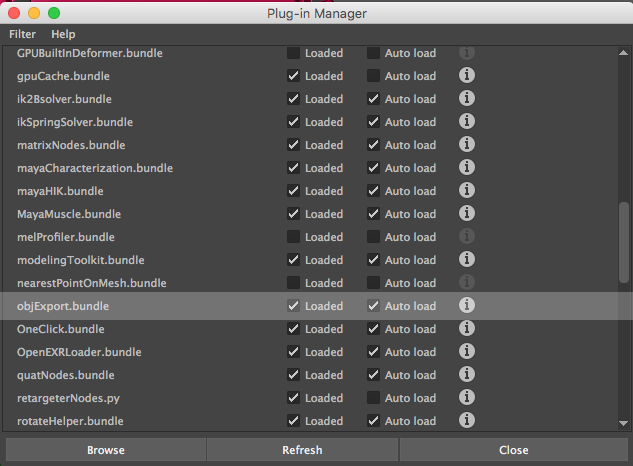Open info for gpuCache.bundle plug-in
633x466 pixels.
tap(467, 76)
